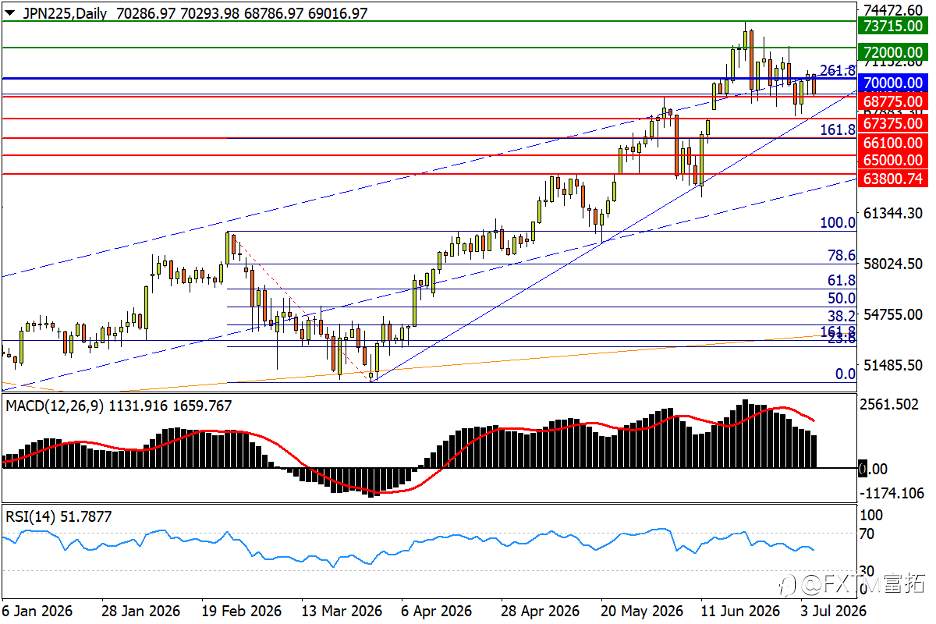Click the Fibonacci 38.2 level label
This screenshot has width=936, height=624.
click(x=841, y=316)
